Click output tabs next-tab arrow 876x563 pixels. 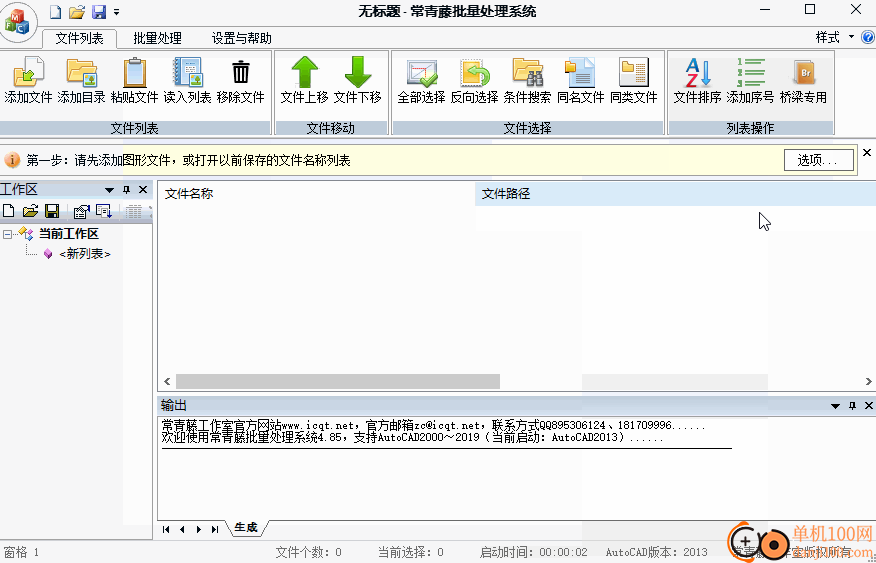pyautogui.click(x=199, y=529)
